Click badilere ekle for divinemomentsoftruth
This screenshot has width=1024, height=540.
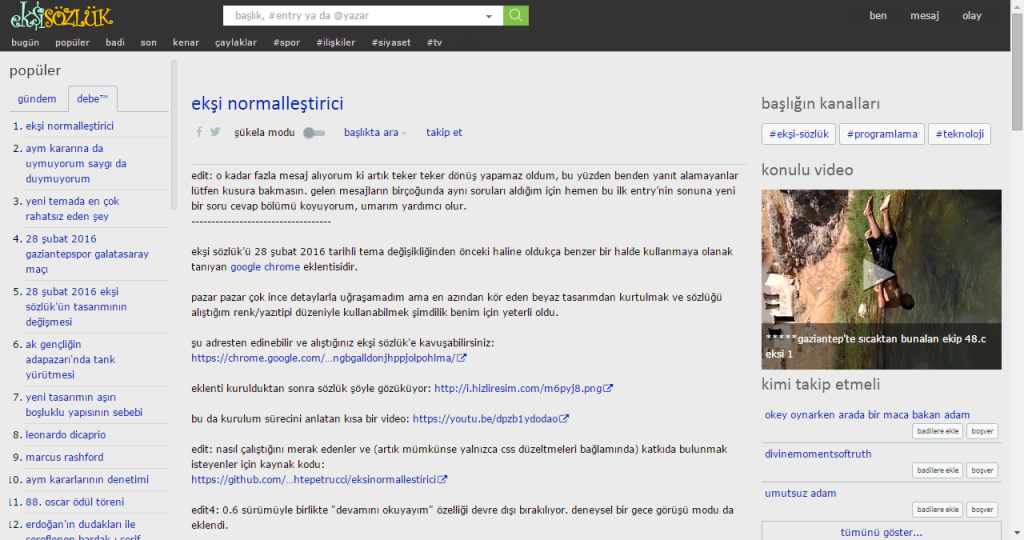coord(937,470)
